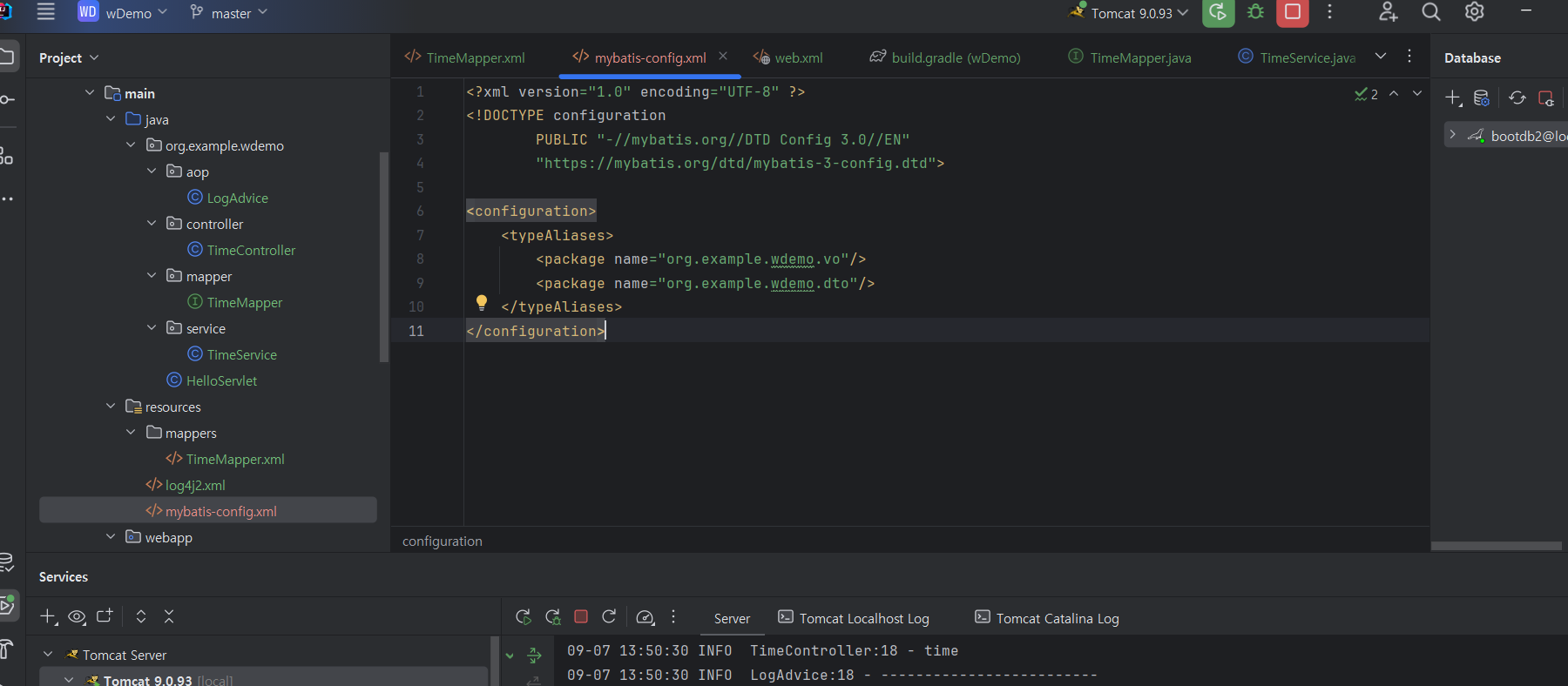Click the Search Everywhere magnifier icon
Image resolution: width=1568 pixels, height=686 pixels.
[1431, 12]
